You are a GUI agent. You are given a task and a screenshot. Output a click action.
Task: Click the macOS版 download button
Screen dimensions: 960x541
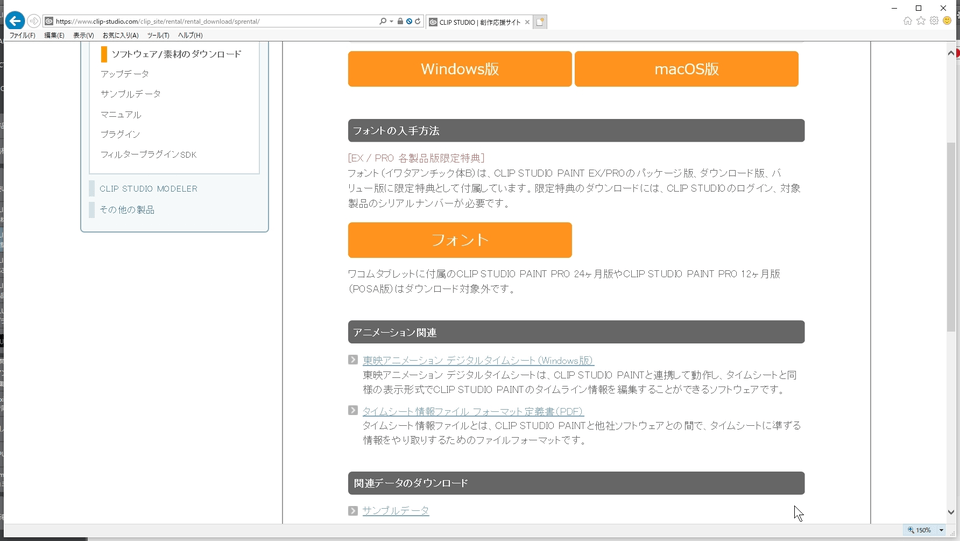pos(686,69)
